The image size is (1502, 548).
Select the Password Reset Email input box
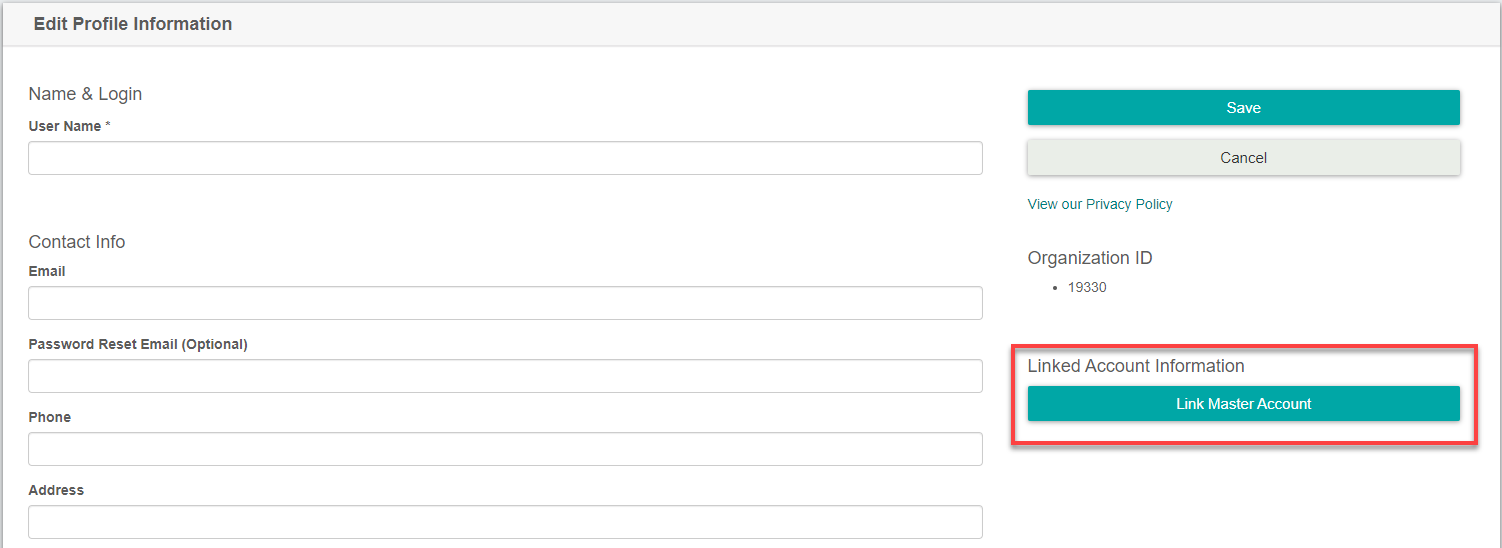(505, 376)
